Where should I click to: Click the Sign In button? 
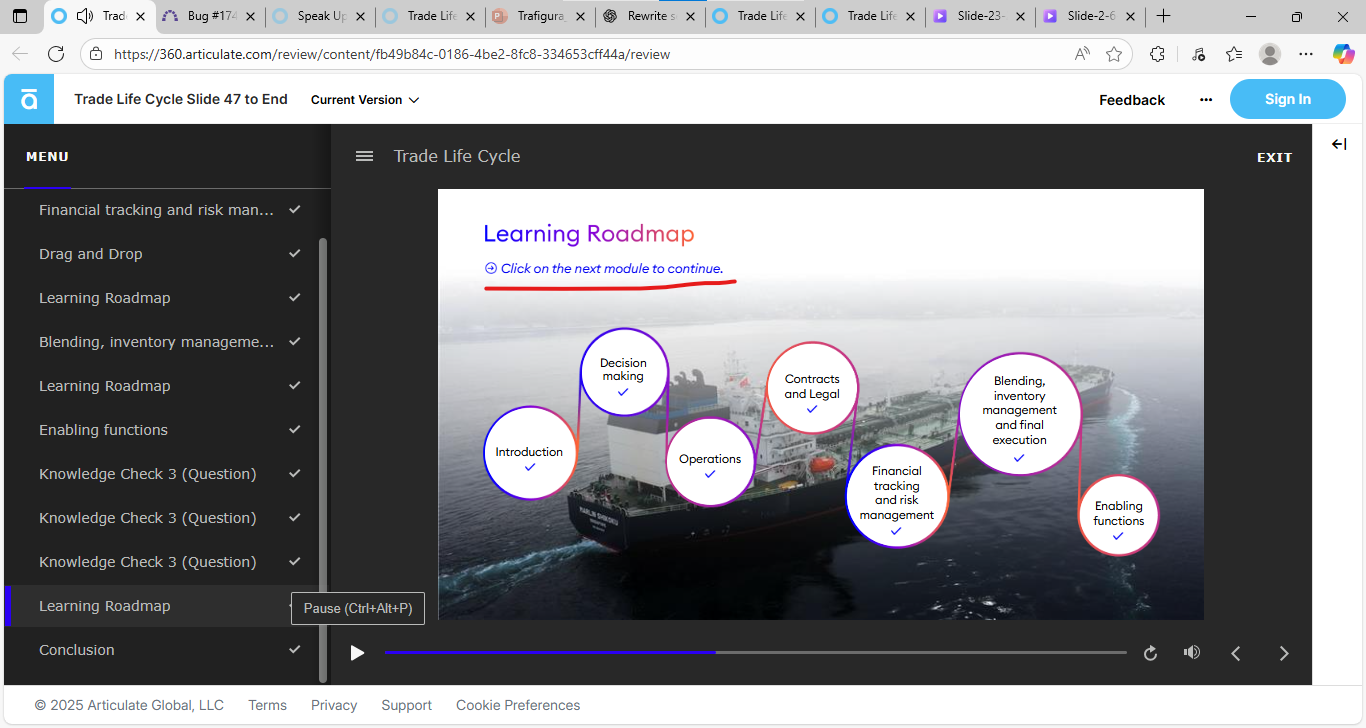click(1287, 99)
